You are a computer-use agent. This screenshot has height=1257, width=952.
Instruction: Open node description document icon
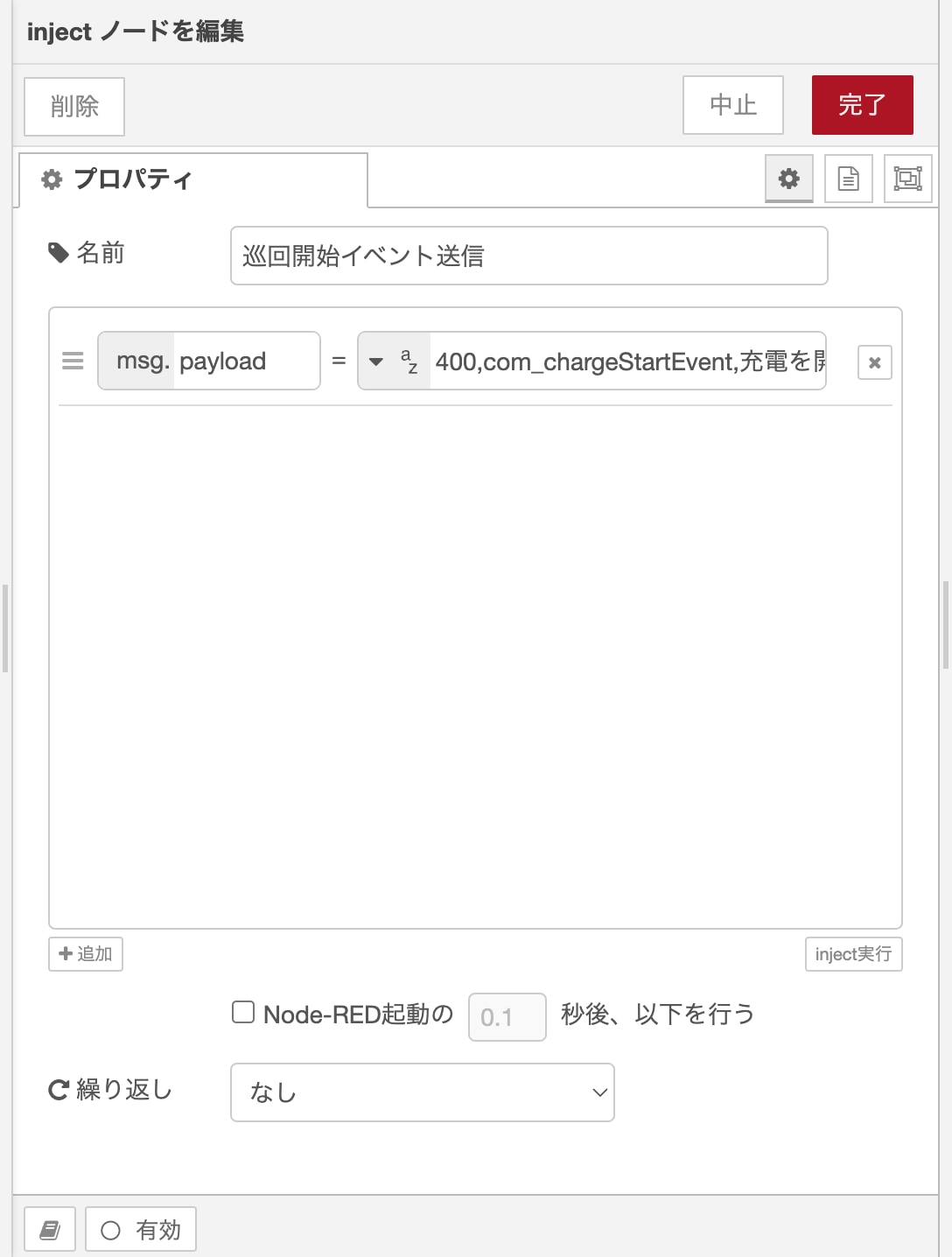point(849,179)
